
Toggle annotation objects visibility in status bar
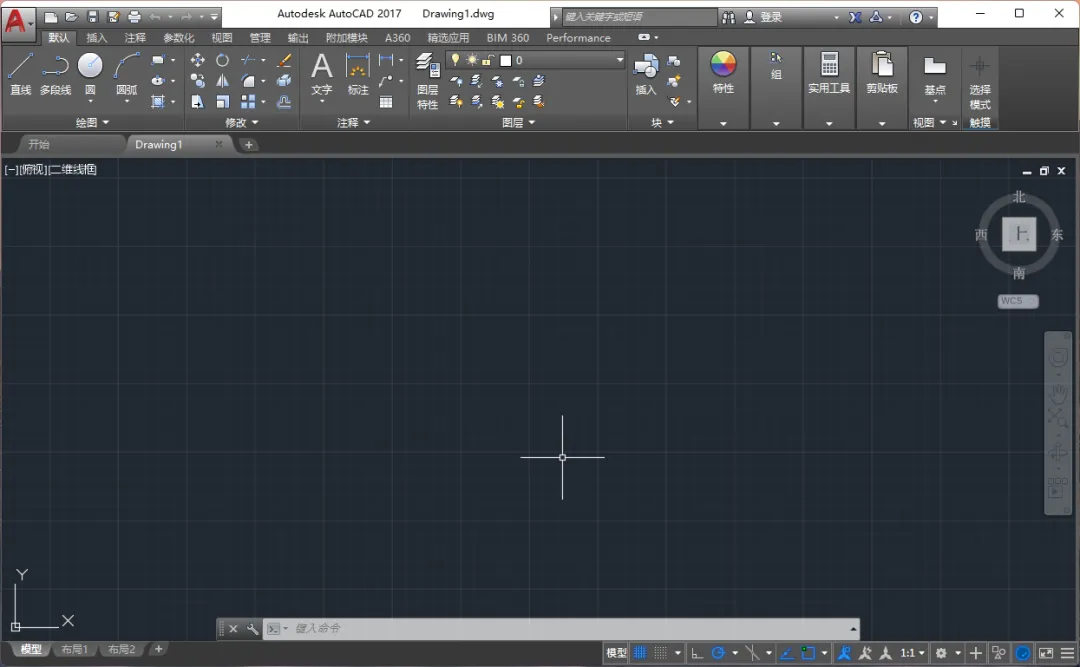[x=844, y=653]
